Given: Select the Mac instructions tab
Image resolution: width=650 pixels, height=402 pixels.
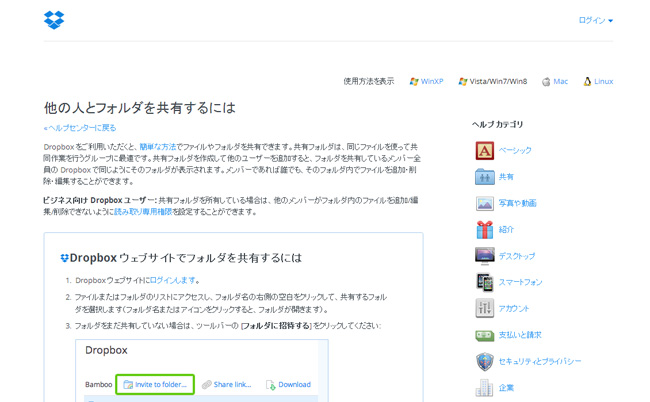Looking at the screenshot, I should pos(555,82).
